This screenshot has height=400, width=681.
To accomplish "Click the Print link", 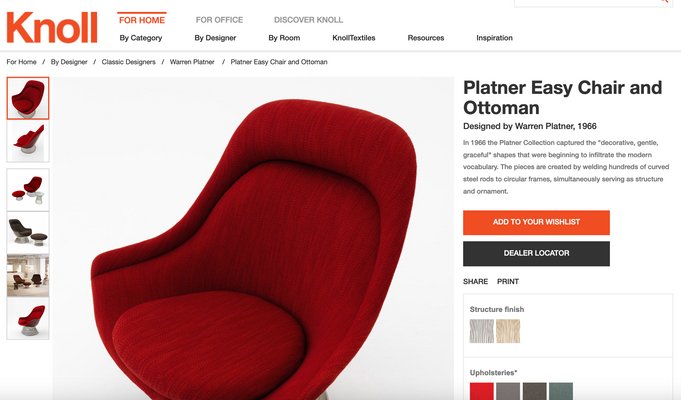I will [508, 281].
